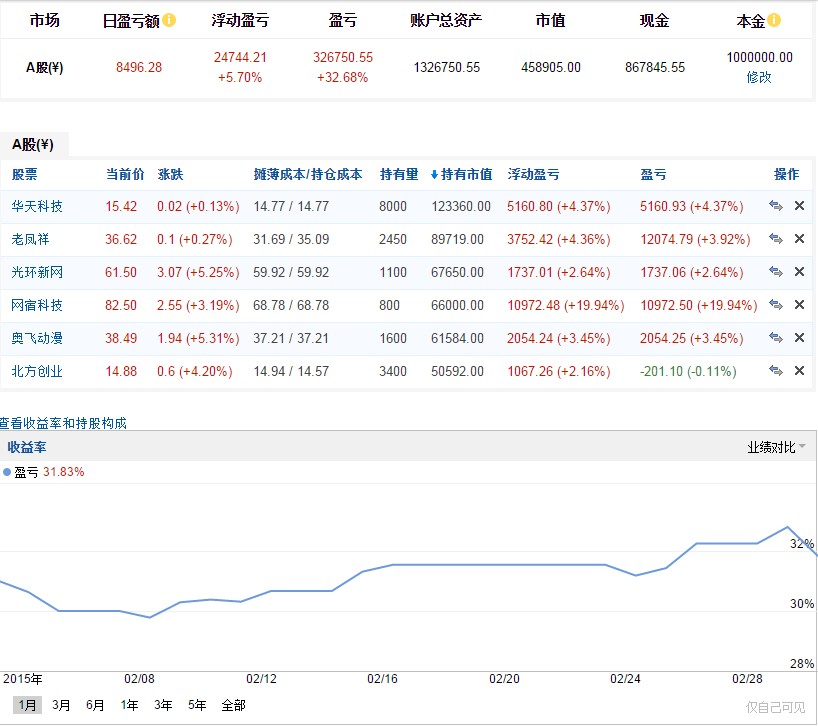
Task: Click the 盈亏 legend dot in the chart
Action: 7,472
